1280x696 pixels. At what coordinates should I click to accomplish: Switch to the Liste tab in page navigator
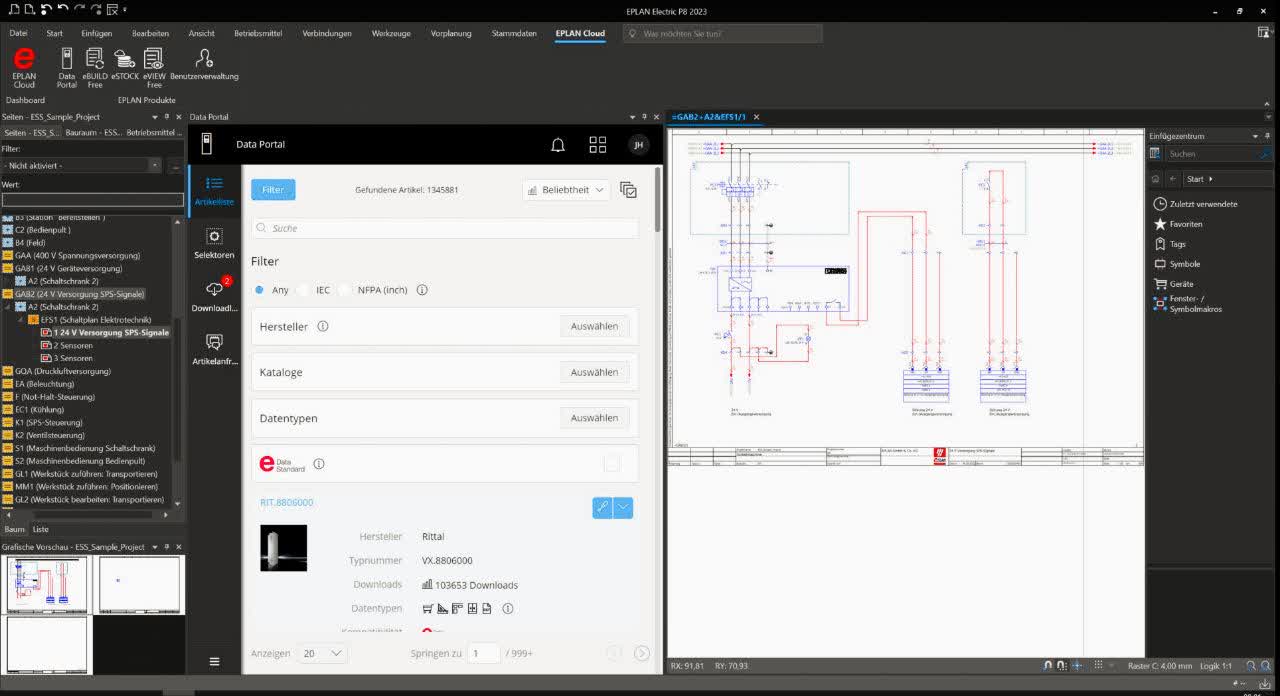(x=40, y=529)
